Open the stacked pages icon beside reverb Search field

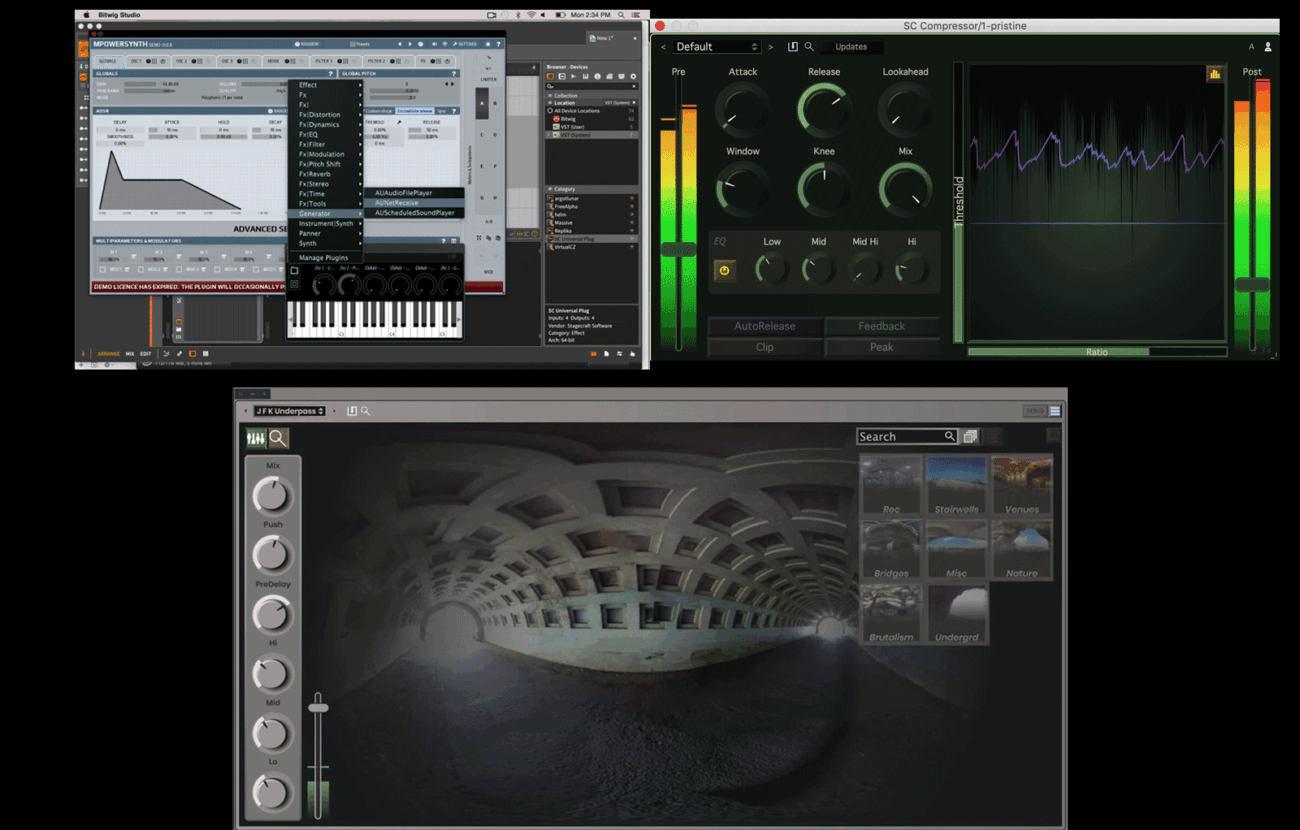(970, 437)
